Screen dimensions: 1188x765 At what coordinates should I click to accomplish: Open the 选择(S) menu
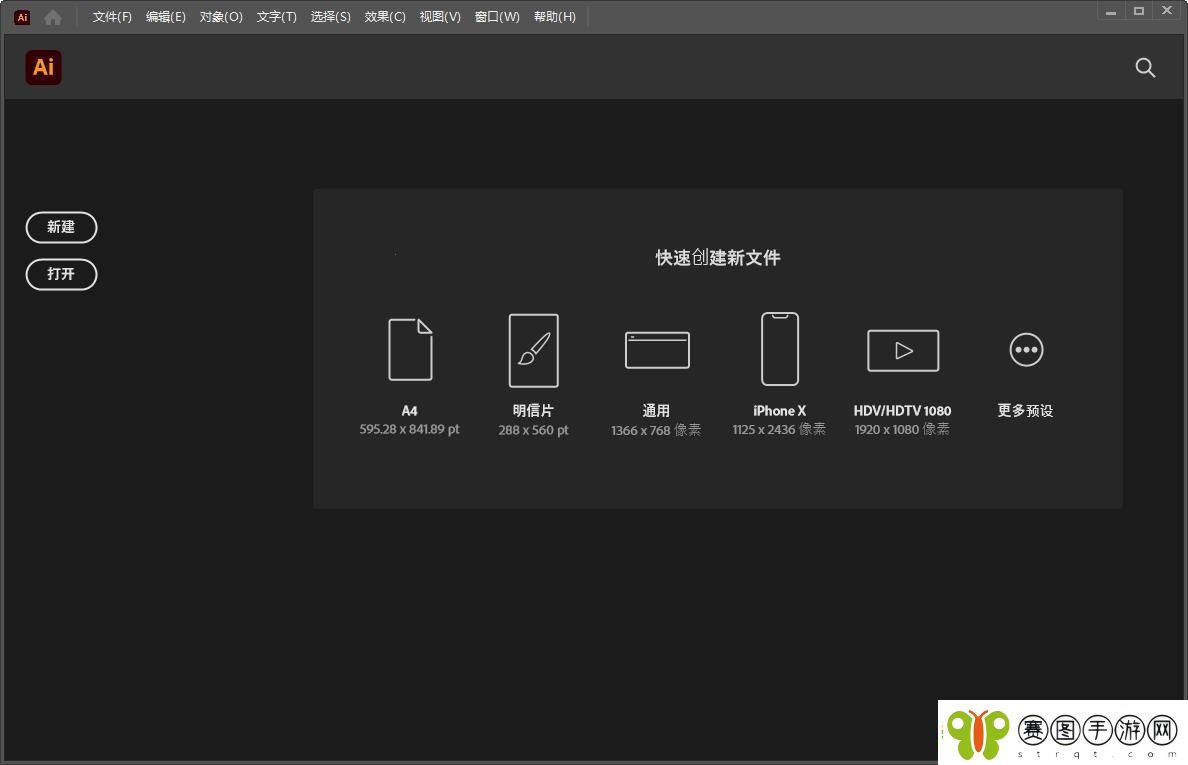330,17
